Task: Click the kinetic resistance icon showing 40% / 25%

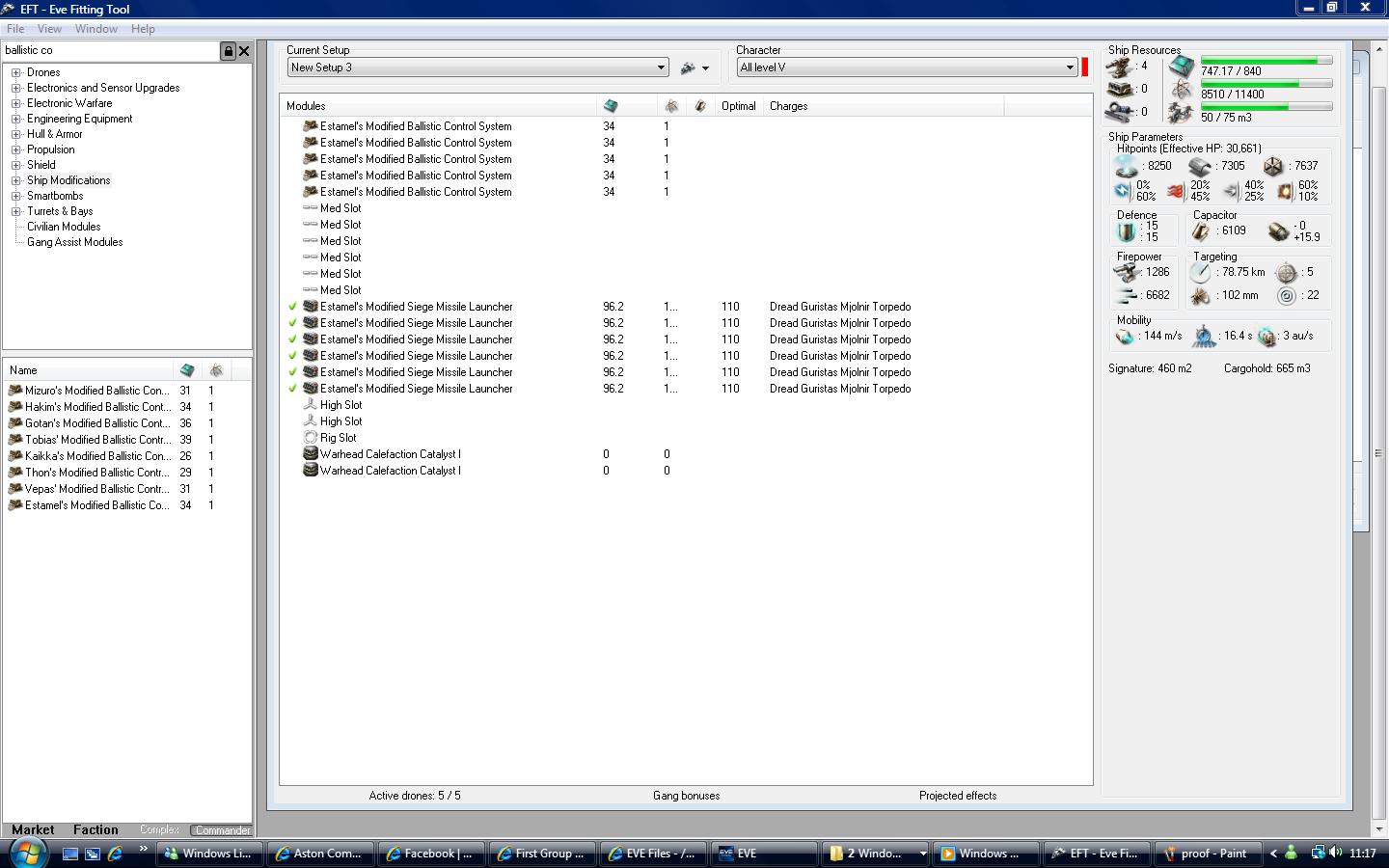Action: click(1231, 191)
